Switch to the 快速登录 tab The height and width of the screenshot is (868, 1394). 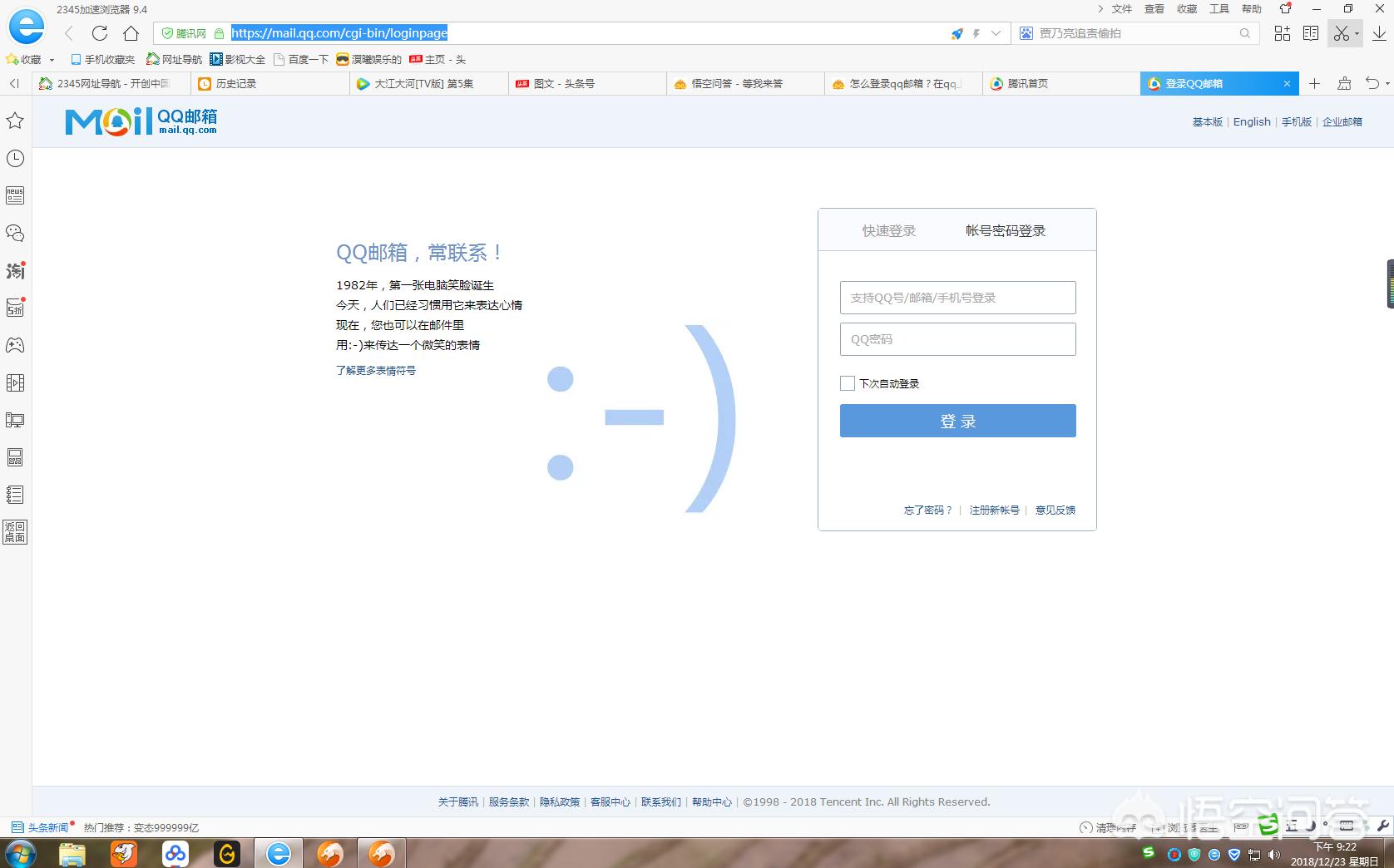click(888, 231)
